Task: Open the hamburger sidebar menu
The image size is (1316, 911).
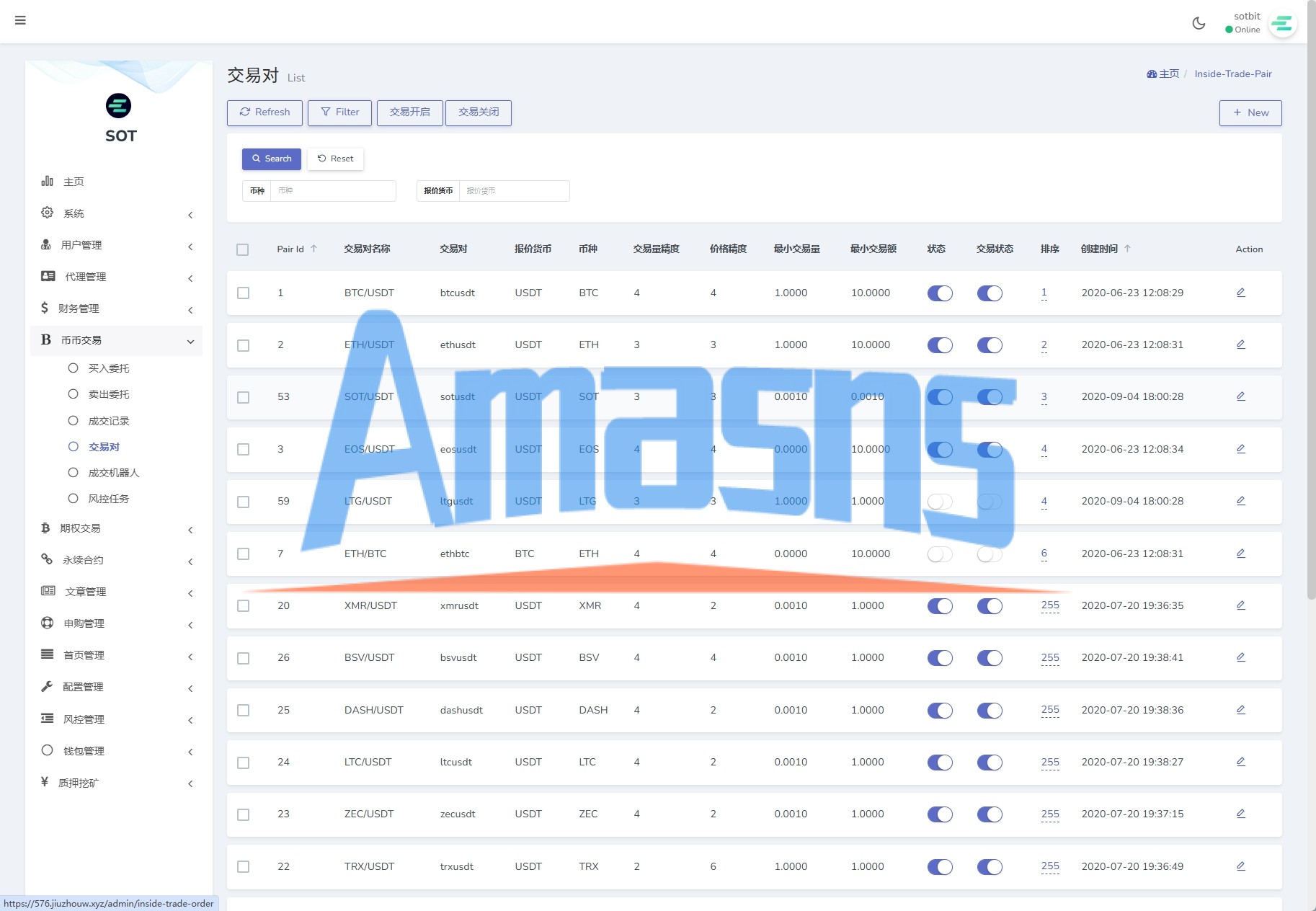Action: [x=20, y=20]
